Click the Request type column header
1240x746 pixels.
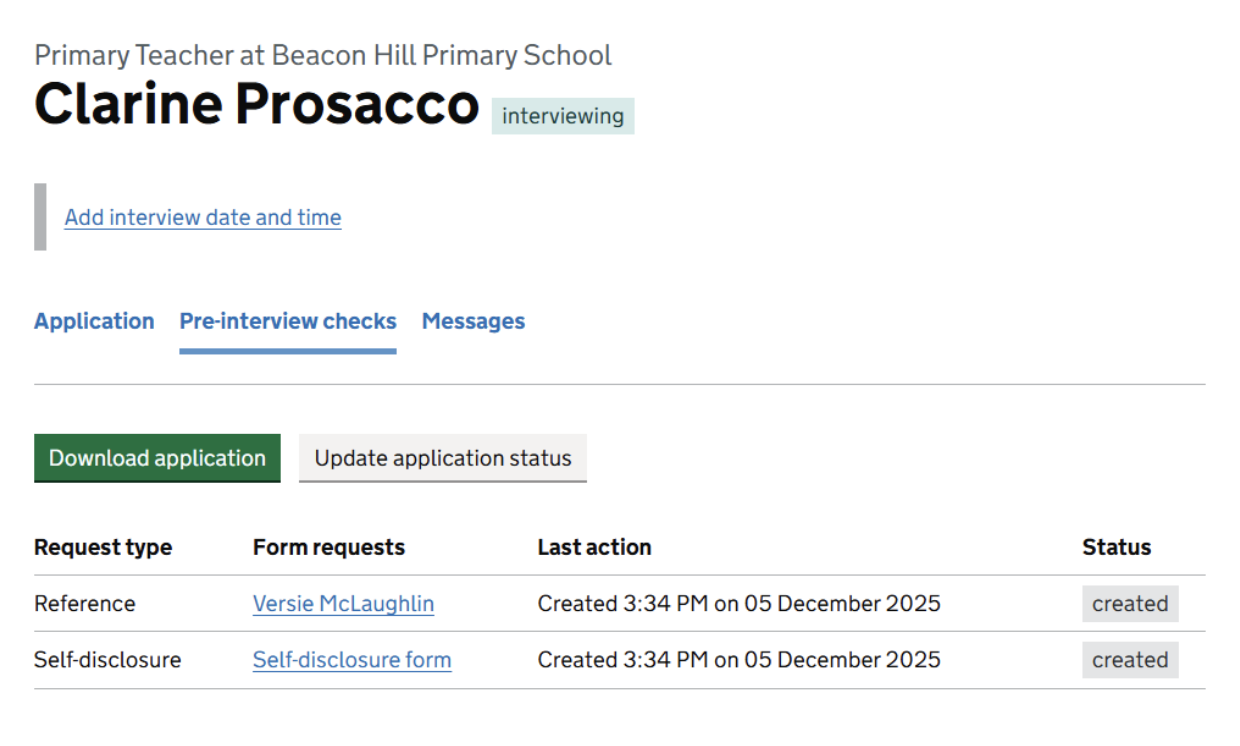pyautogui.click(x=103, y=548)
